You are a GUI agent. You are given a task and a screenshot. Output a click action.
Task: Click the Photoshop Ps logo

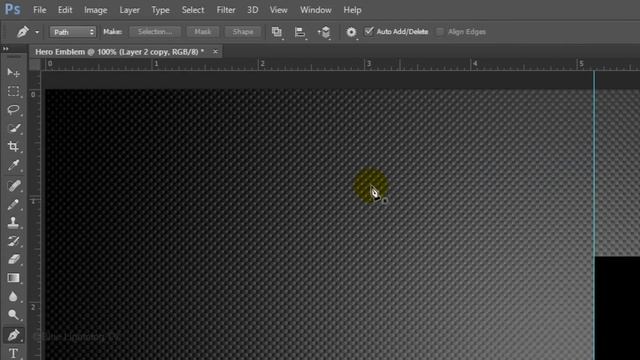(x=13, y=9)
